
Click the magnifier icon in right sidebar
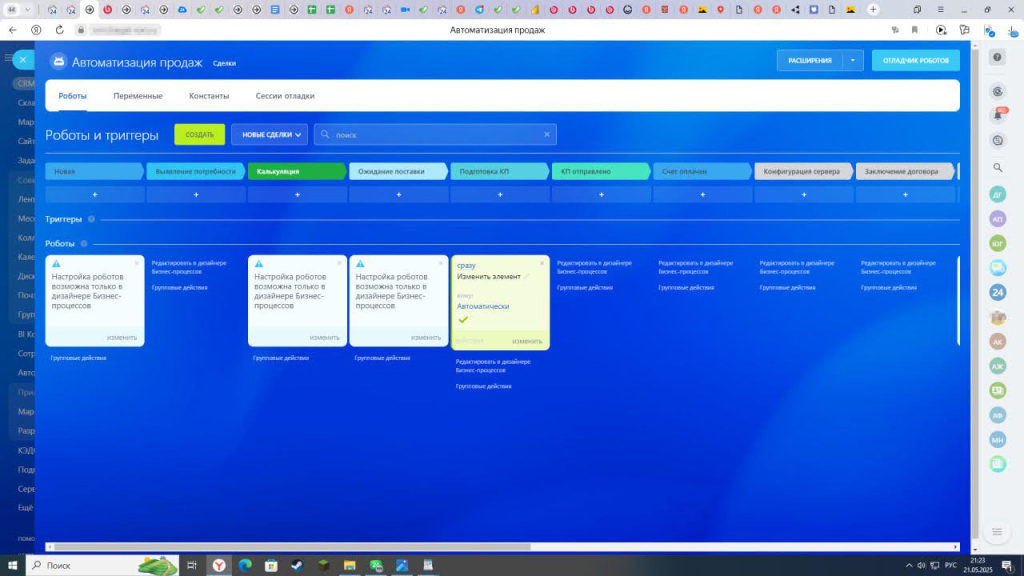click(x=997, y=168)
